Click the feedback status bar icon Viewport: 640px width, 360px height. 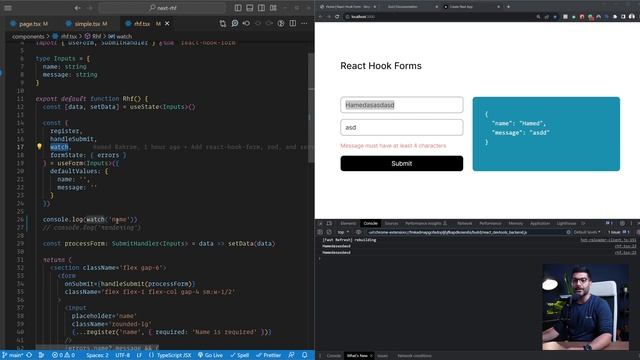pos(291,355)
